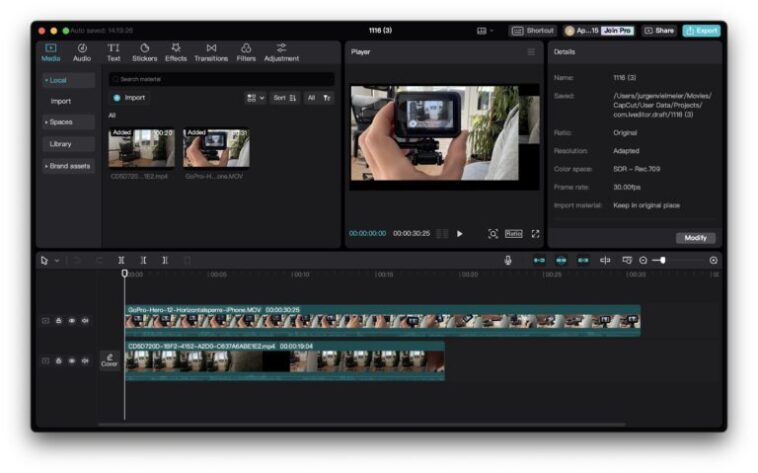Select Import in the sidebar

[60, 101]
